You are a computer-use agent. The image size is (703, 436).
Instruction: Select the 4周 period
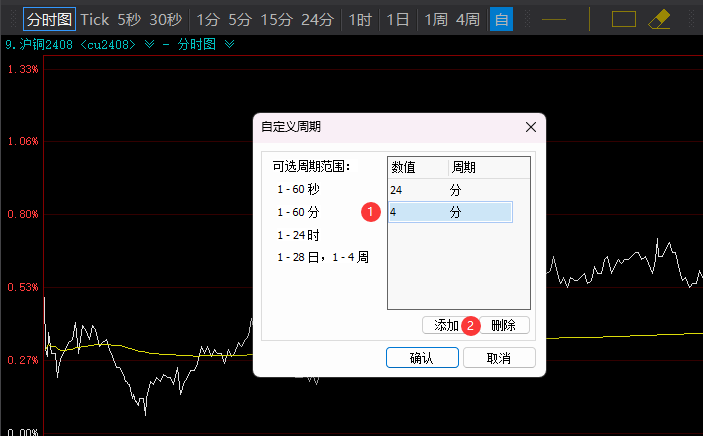pos(468,19)
